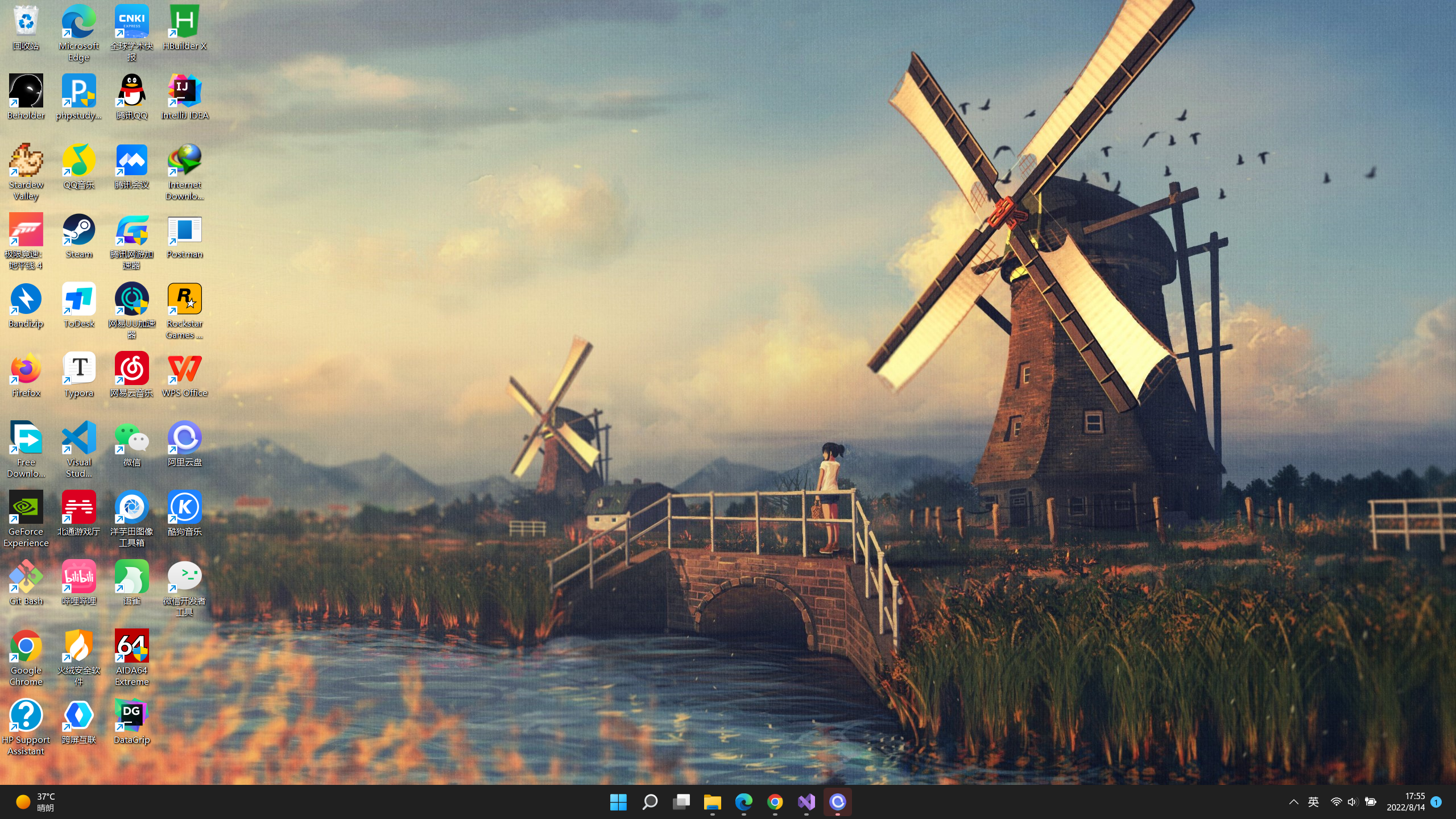Check the battery status icon
This screenshot has height=819, width=1456.
[x=1371, y=802]
